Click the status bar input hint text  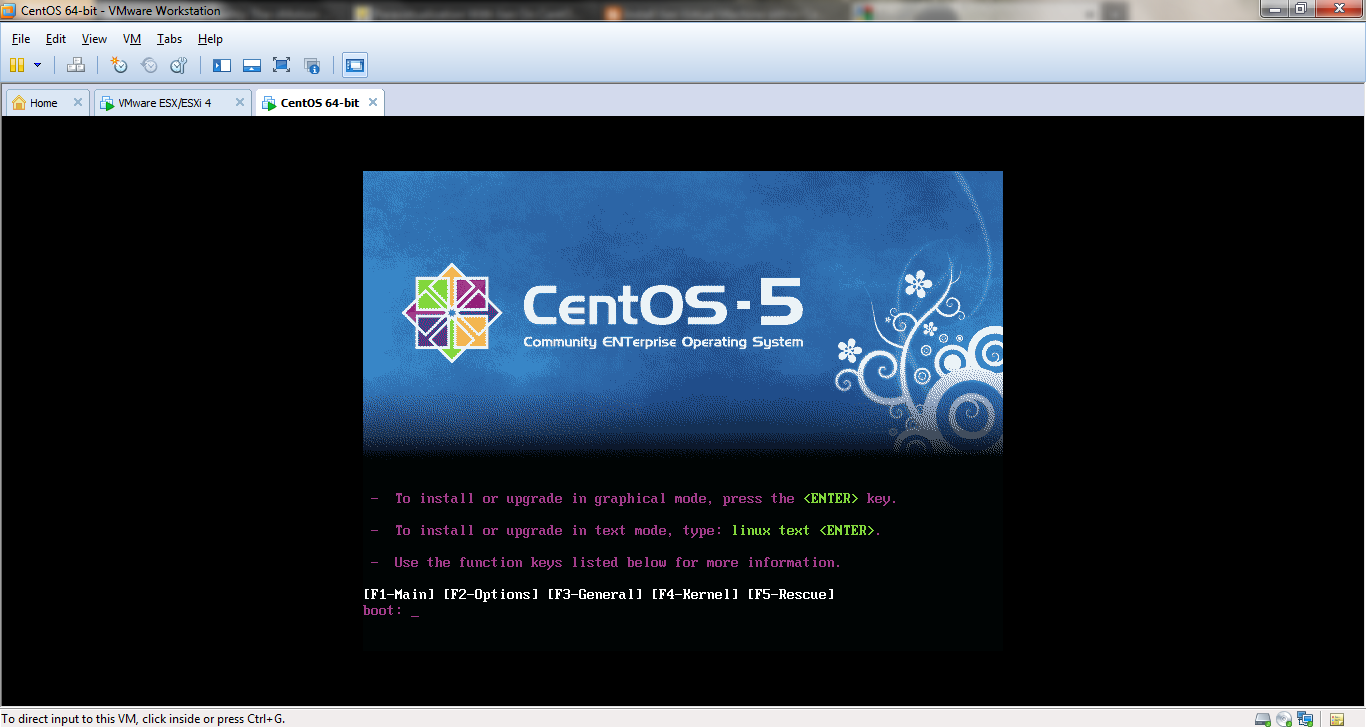pyautogui.click(x=143, y=719)
